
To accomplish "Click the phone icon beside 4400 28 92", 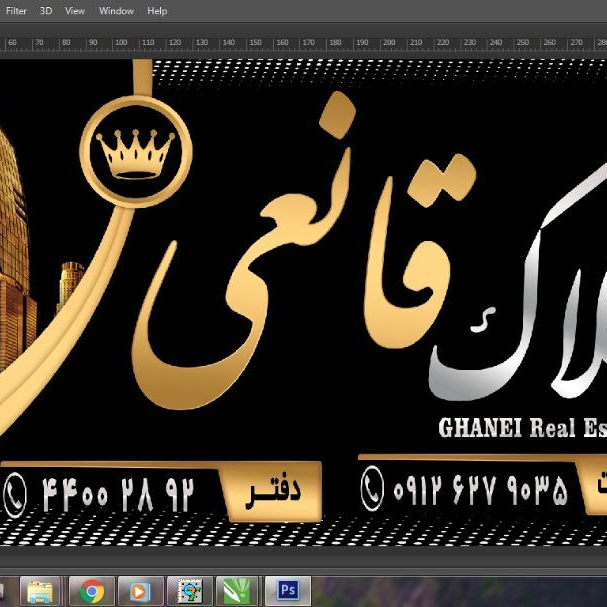I will (15, 493).
